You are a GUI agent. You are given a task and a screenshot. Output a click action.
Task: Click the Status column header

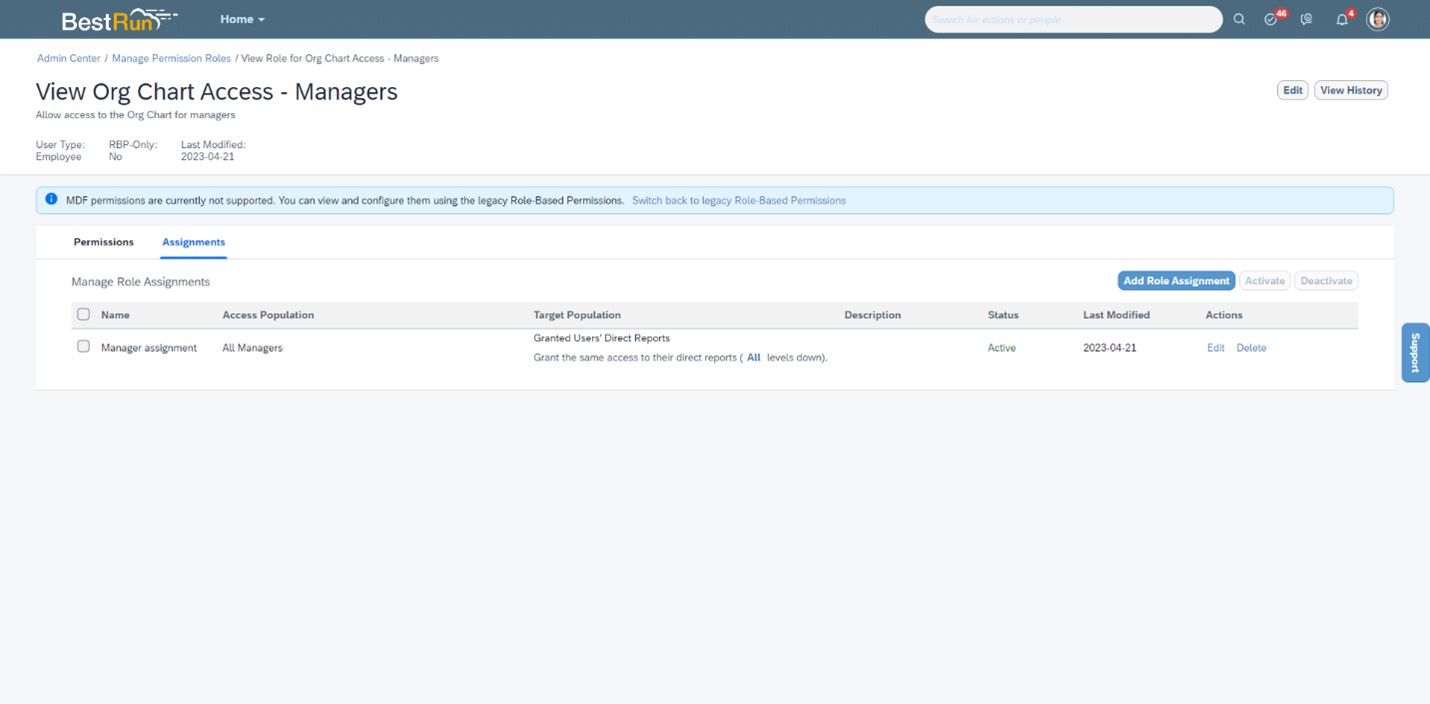click(x=1003, y=315)
